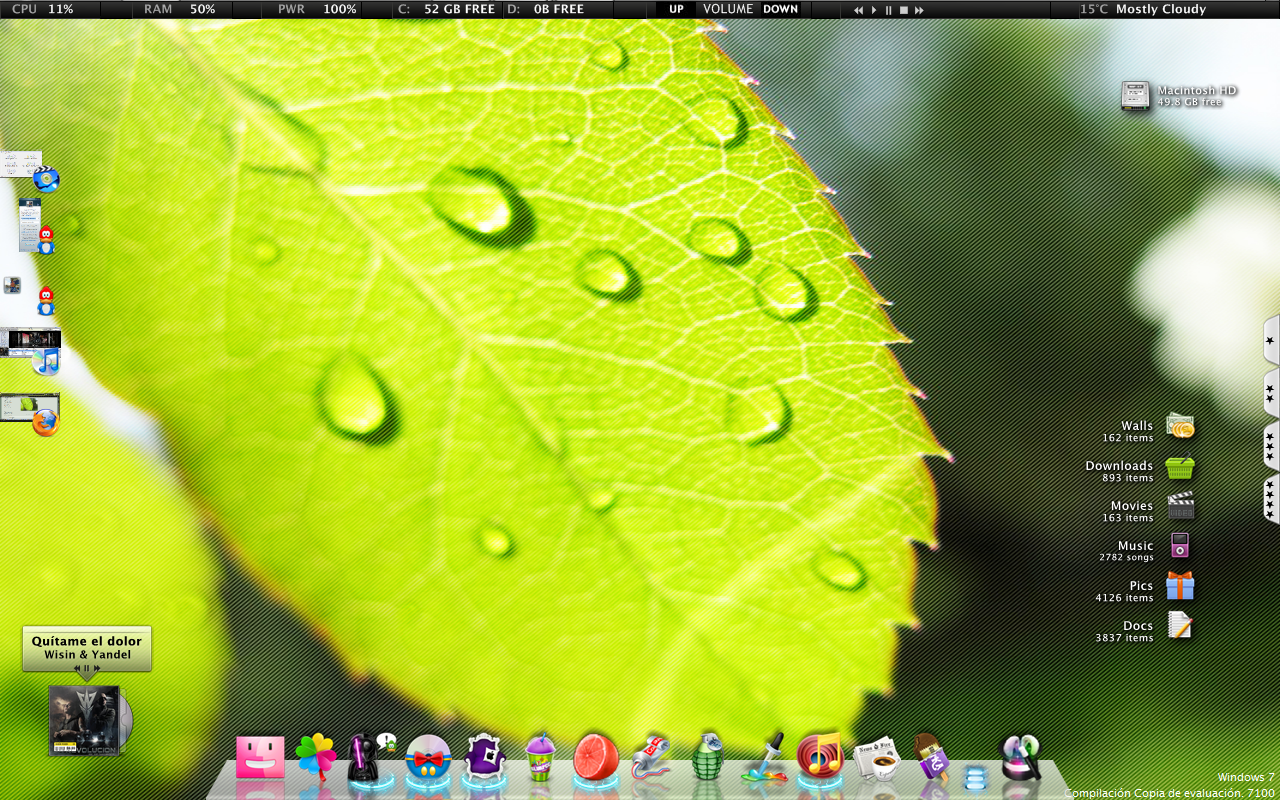Click pause in the top bar player
Viewport: 1280px width, 800px height.
coord(888,10)
